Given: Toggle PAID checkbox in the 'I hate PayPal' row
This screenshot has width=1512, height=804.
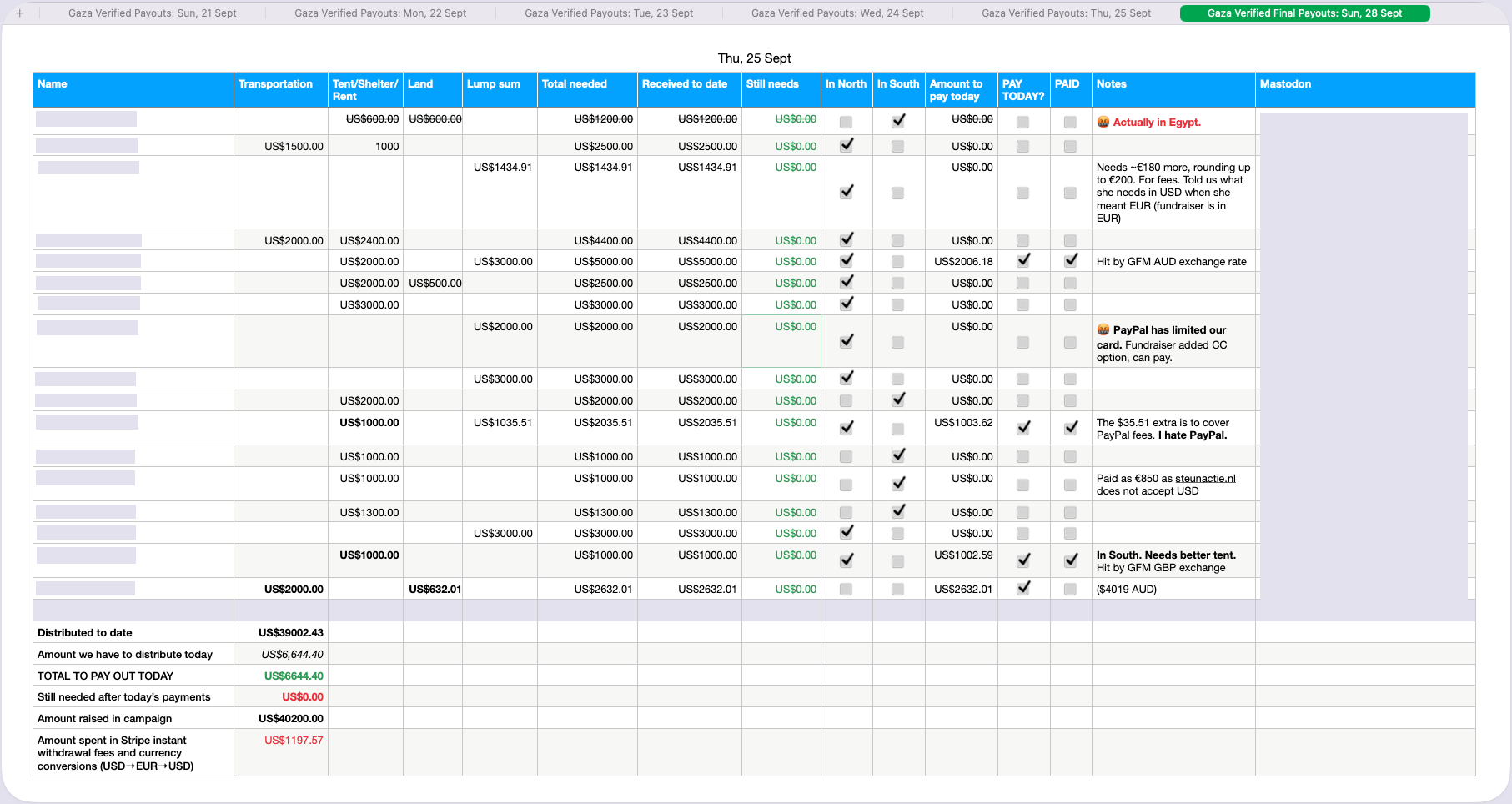Looking at the screenshot, I should tap(1071, 428).
